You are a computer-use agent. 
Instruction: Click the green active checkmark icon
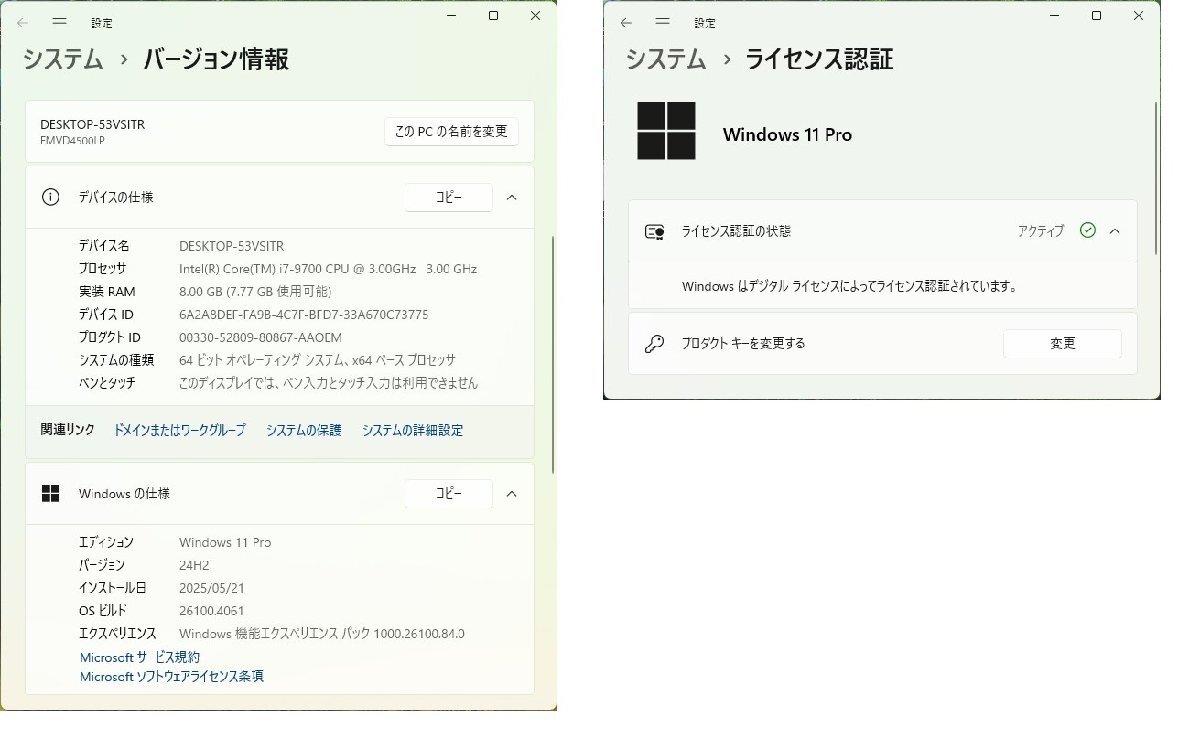pyautogui.click(x=1088, y=230)
